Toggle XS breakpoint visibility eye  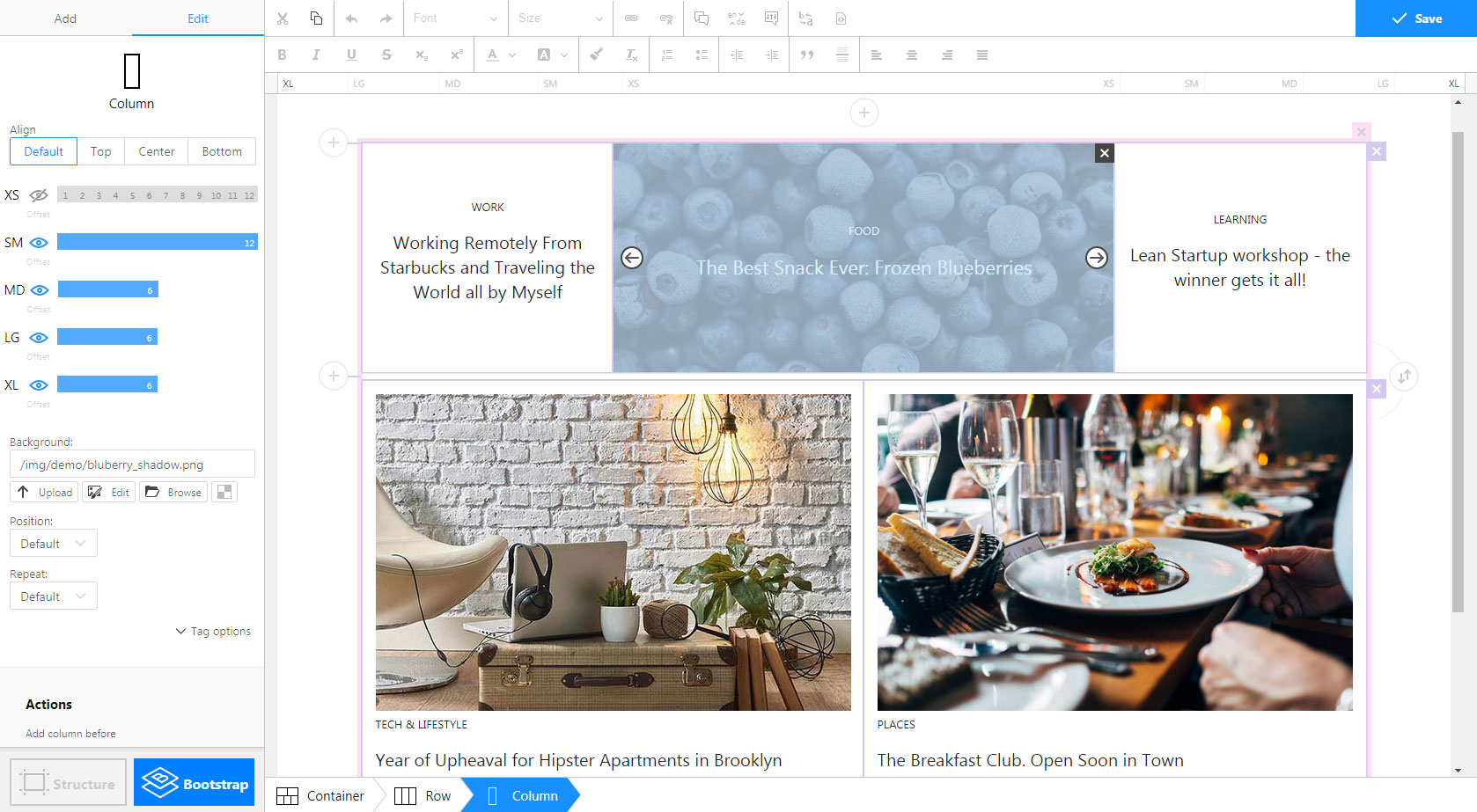[x=39, y=195]
